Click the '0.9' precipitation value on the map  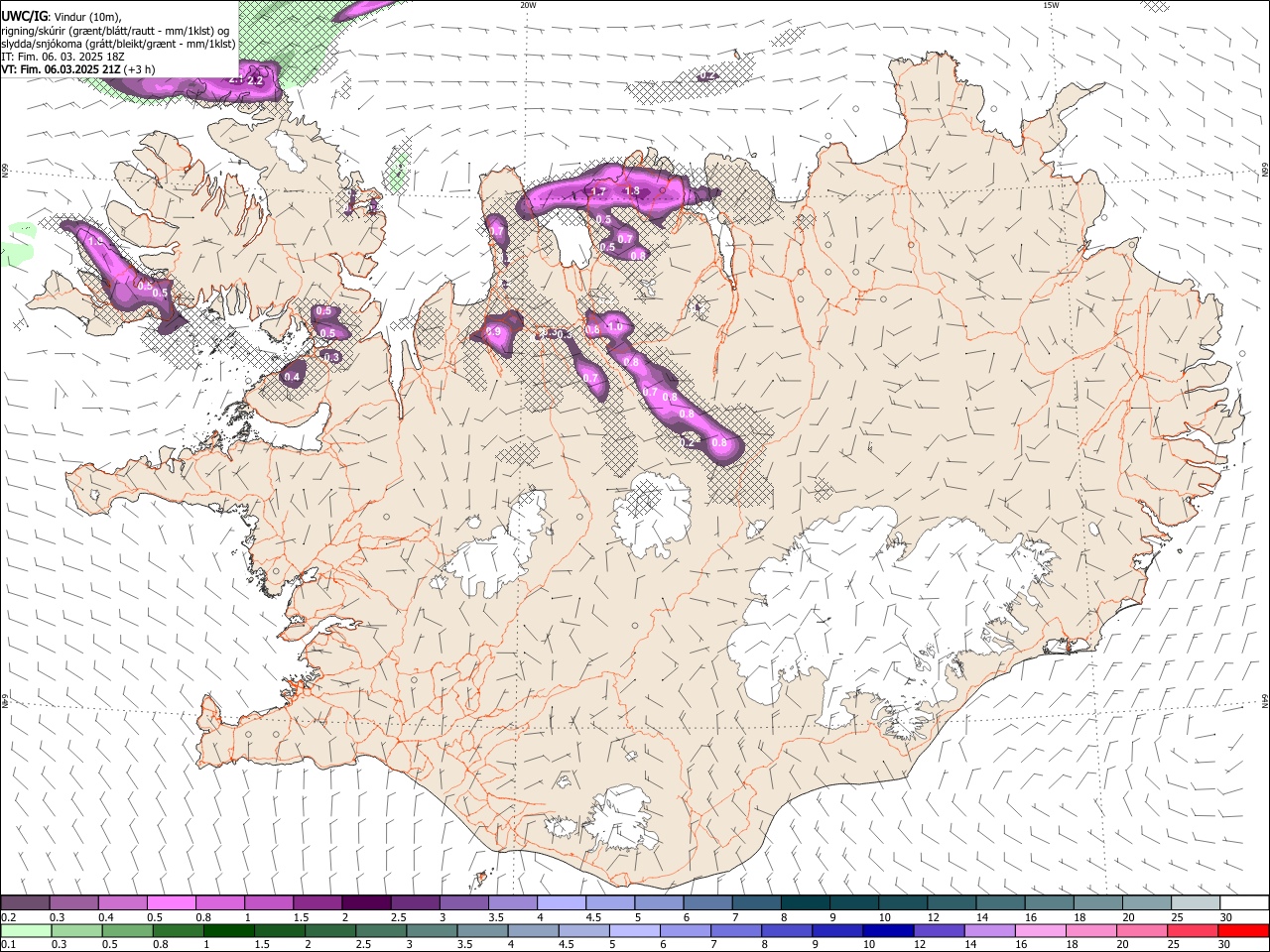[x=493, y=332]
